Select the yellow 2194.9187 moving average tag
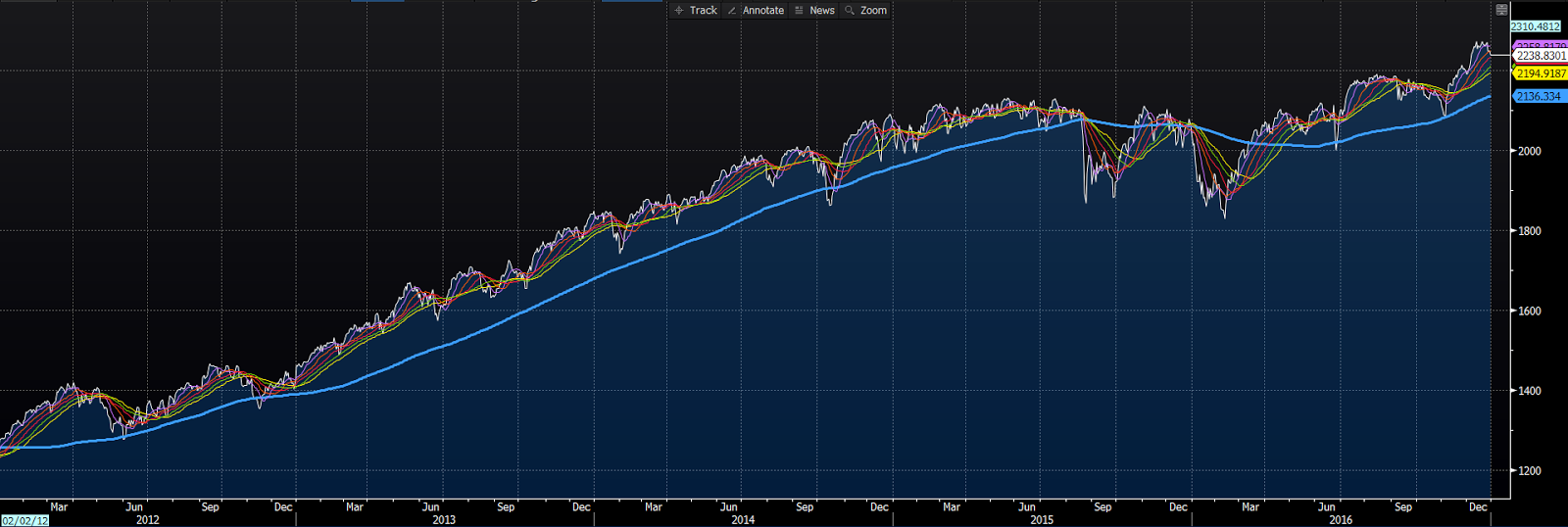This screenshot has width=1568, height=527. pos(1541,73)
